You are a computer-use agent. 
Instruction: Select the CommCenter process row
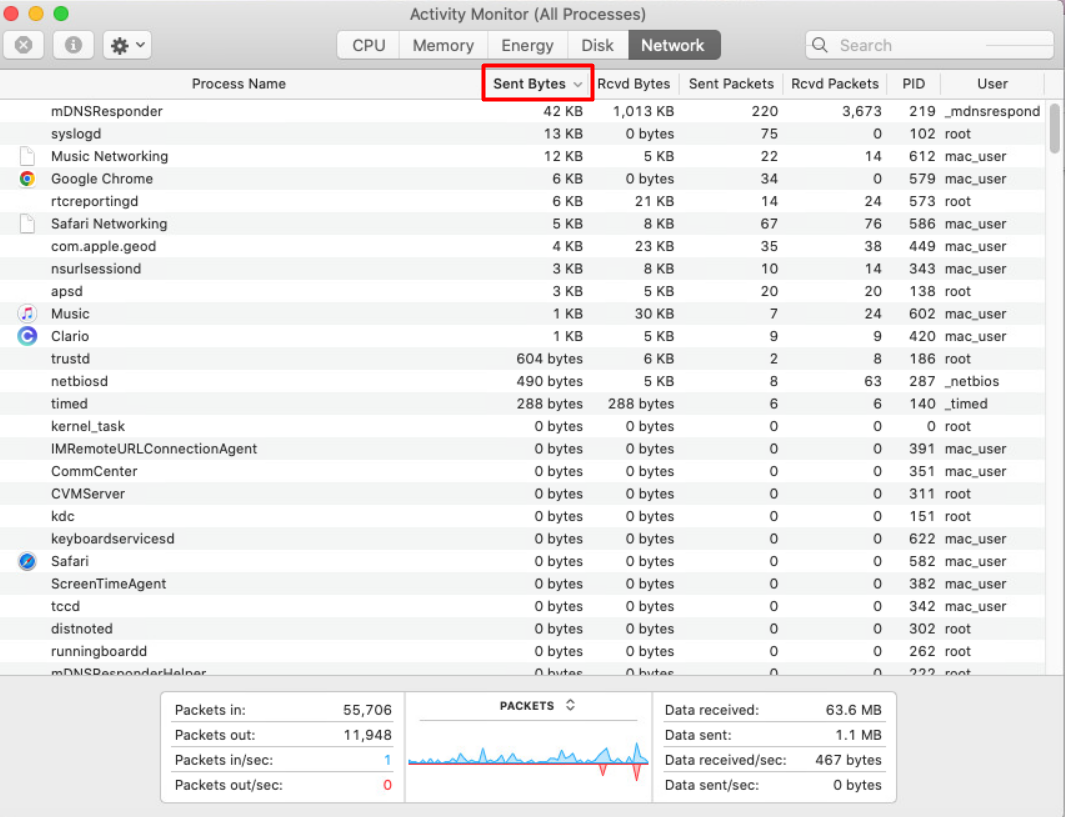point(522,471)
